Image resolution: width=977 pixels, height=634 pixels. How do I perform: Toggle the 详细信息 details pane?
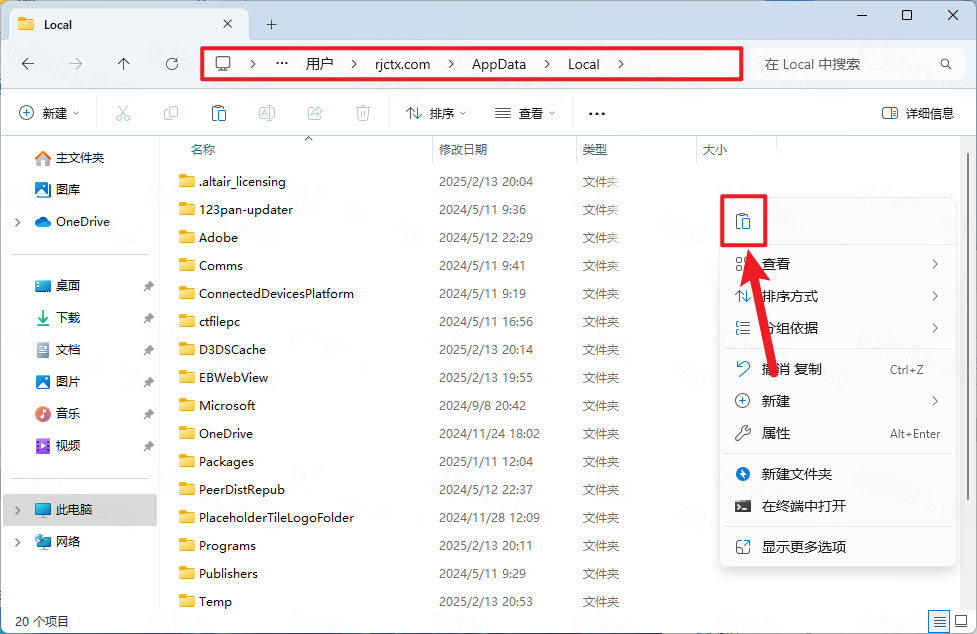point(918,113)
